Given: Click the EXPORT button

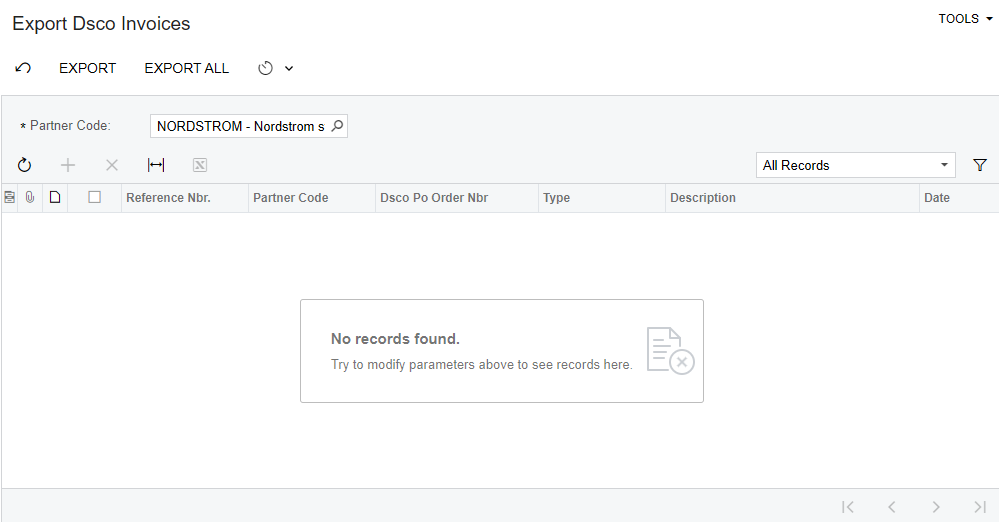Looking at the screenshot, I should pos(87,68).
